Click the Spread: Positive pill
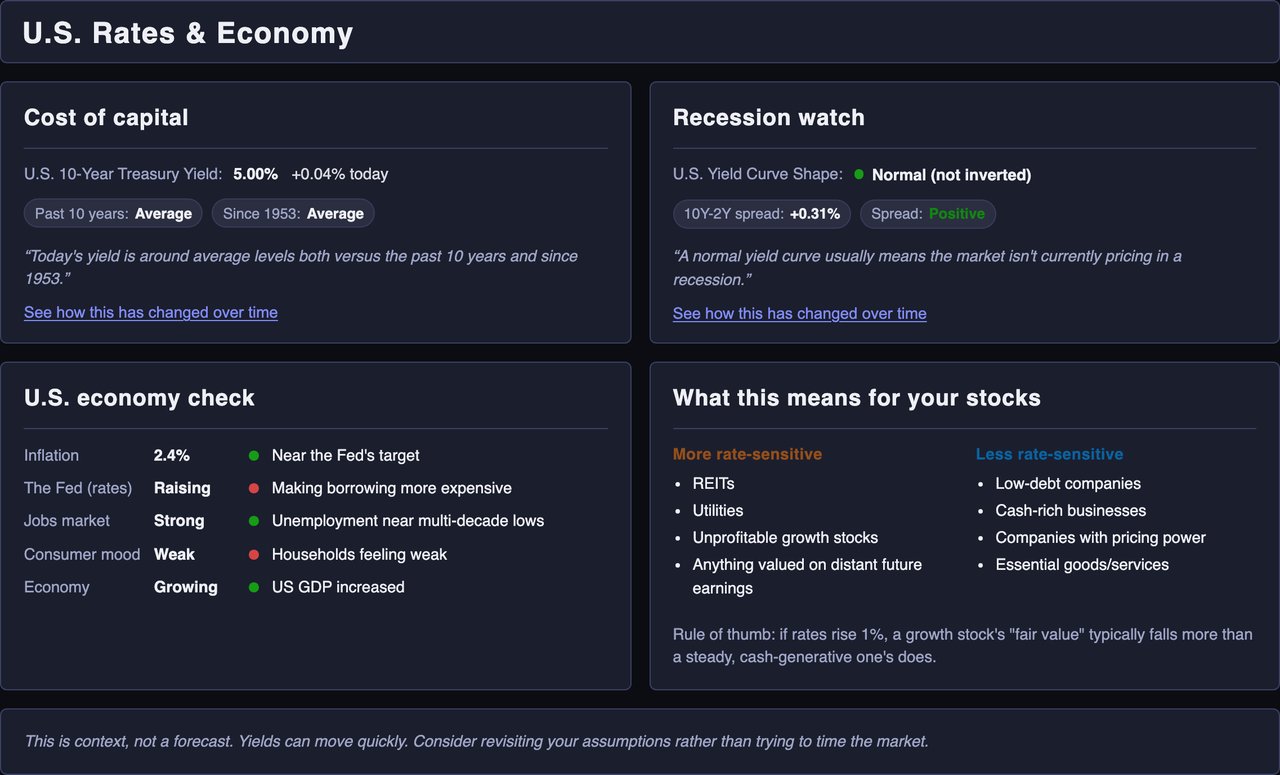This screenshot has width=1280, height=775. pyautogui.click(x=928, y=213)
